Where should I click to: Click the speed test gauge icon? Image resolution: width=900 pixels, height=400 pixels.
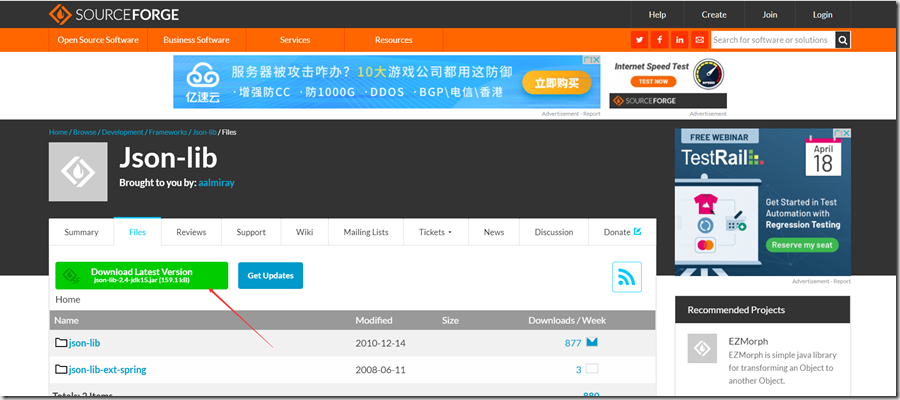(x=708, y=75)
